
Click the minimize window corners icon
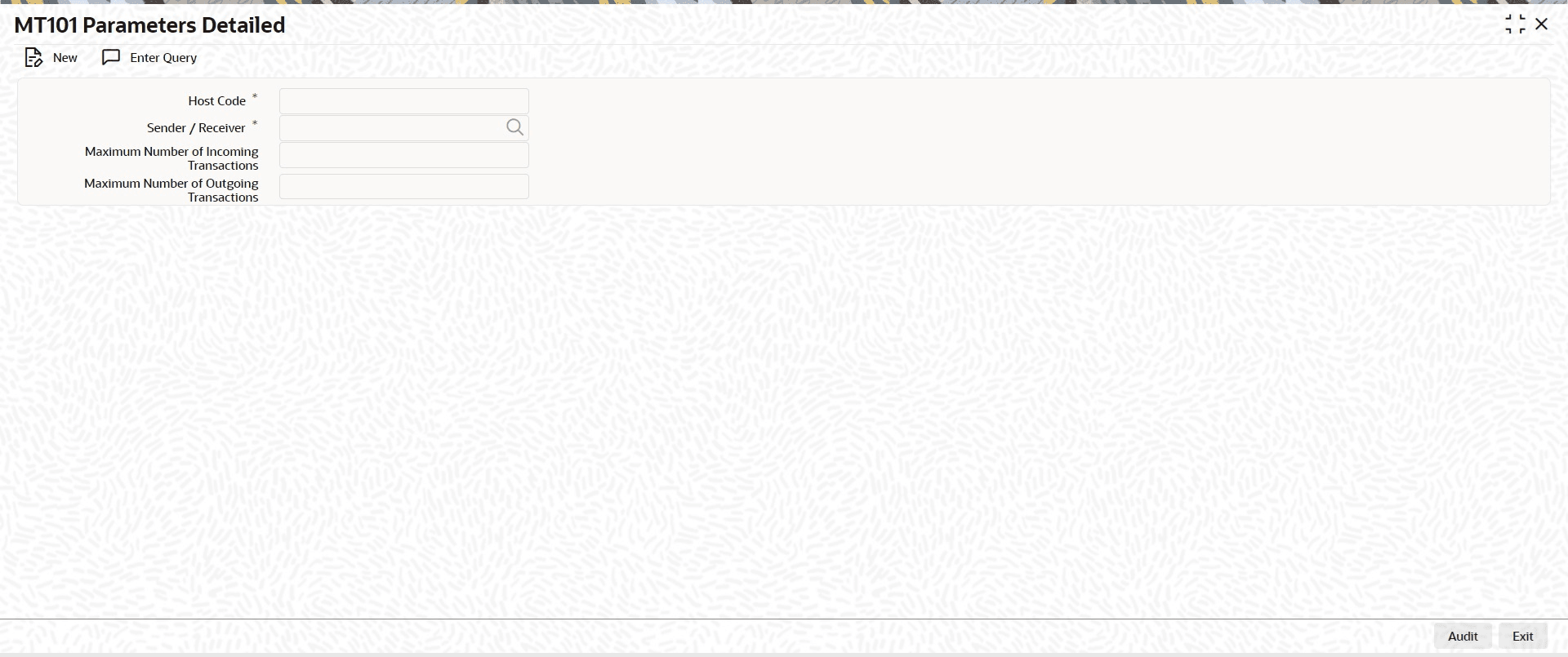tap(1515, 24)
